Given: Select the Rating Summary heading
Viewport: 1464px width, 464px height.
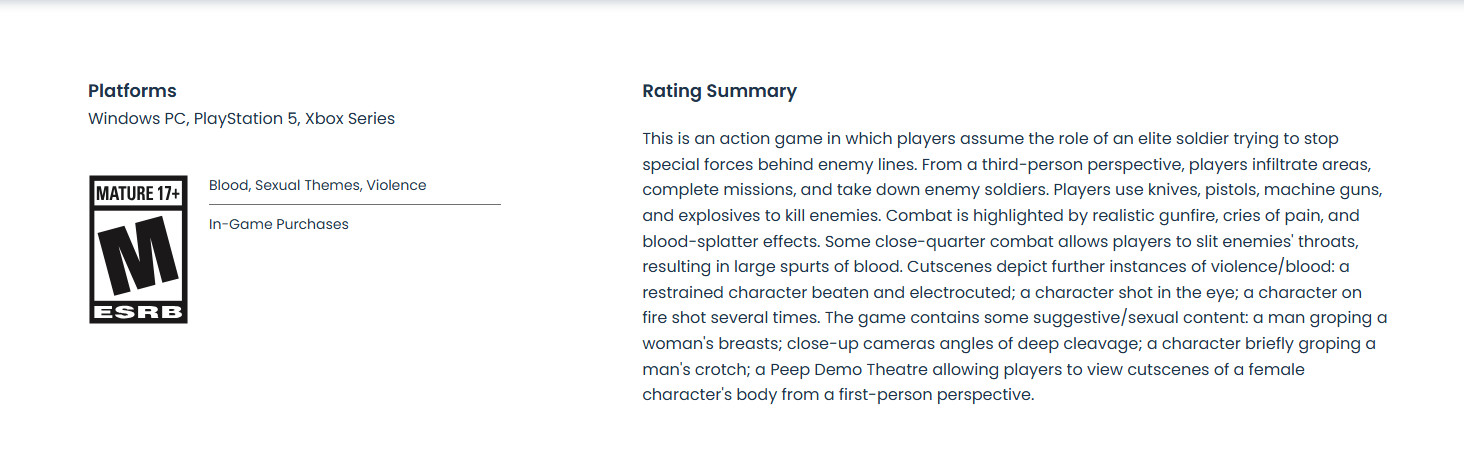Looking at the screenshot, I should 719,91.
